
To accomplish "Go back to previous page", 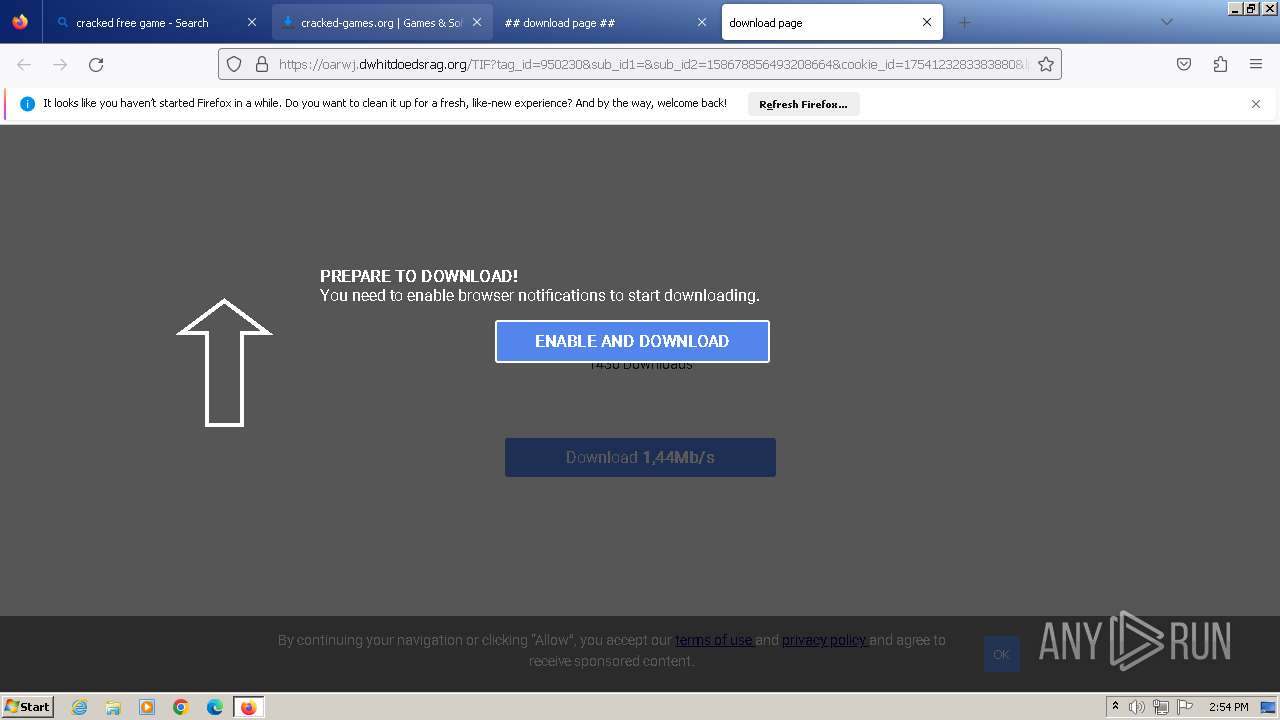I will [x=24, y=64].
